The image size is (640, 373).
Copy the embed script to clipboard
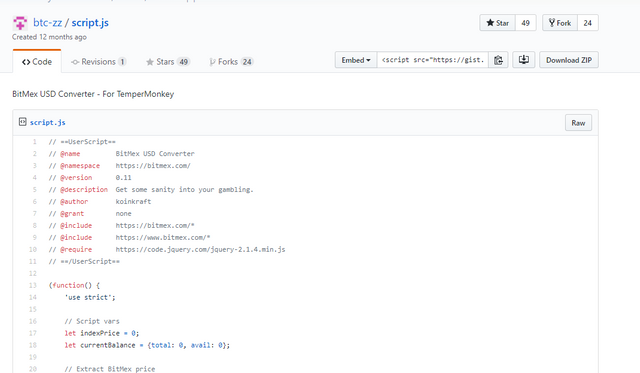498,60
